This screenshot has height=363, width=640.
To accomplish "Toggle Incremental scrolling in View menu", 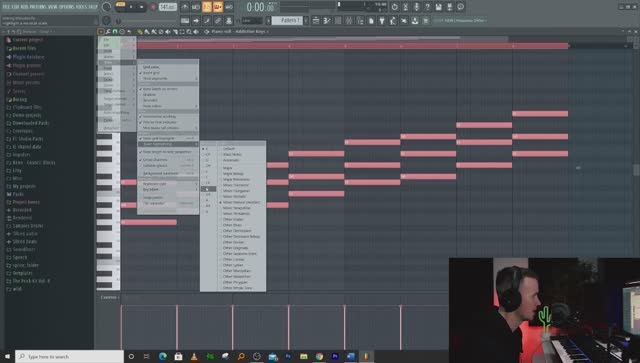I will pos(168,116).
